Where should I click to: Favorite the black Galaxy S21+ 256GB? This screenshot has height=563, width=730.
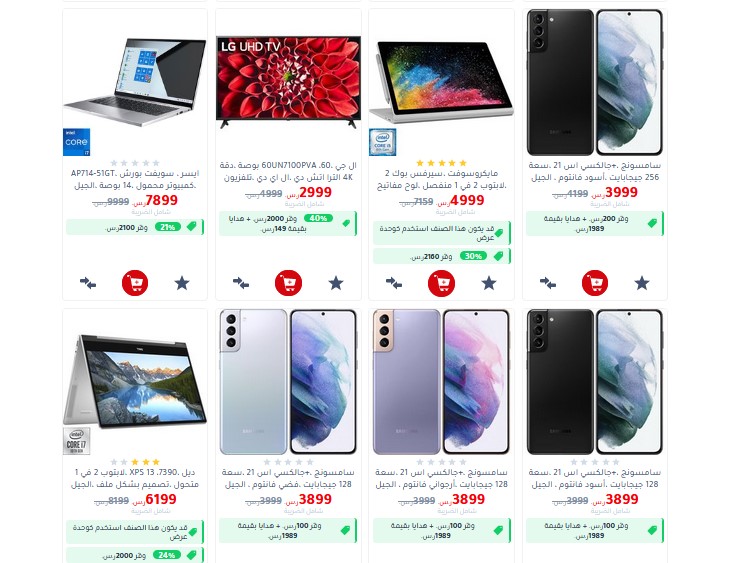click(642, 283)
